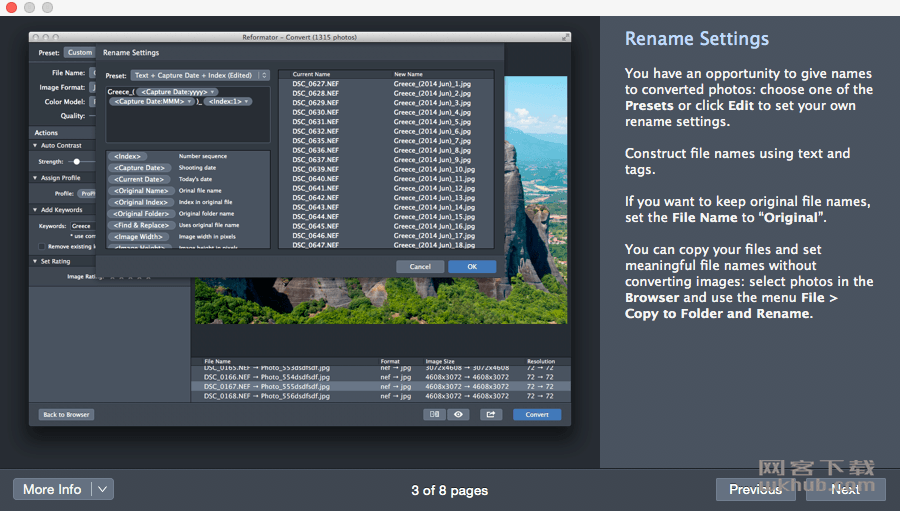Add the <Find & Replace> tag
This screenshot has width=900, height=511.
click(x=141, y=225)
